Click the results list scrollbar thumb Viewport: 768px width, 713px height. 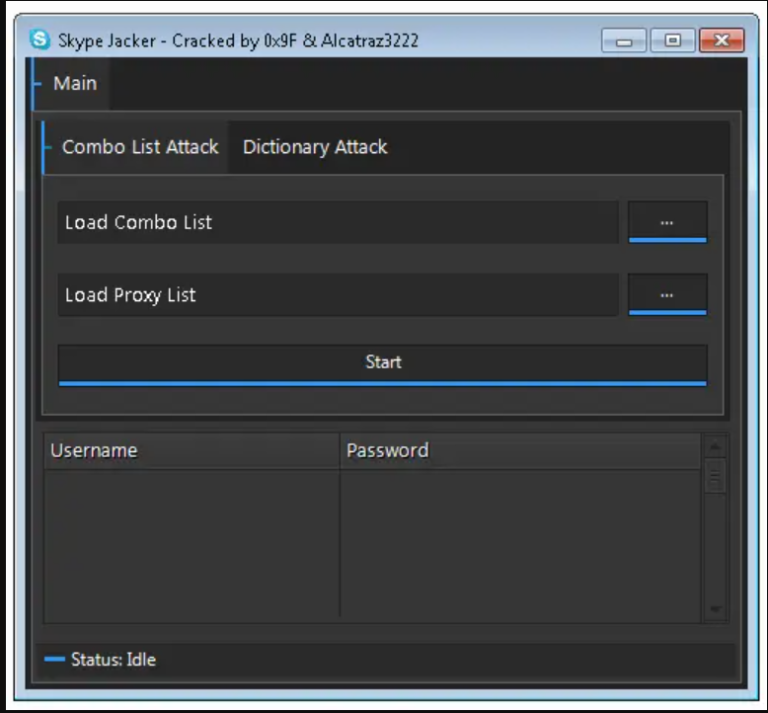[715, 476]
